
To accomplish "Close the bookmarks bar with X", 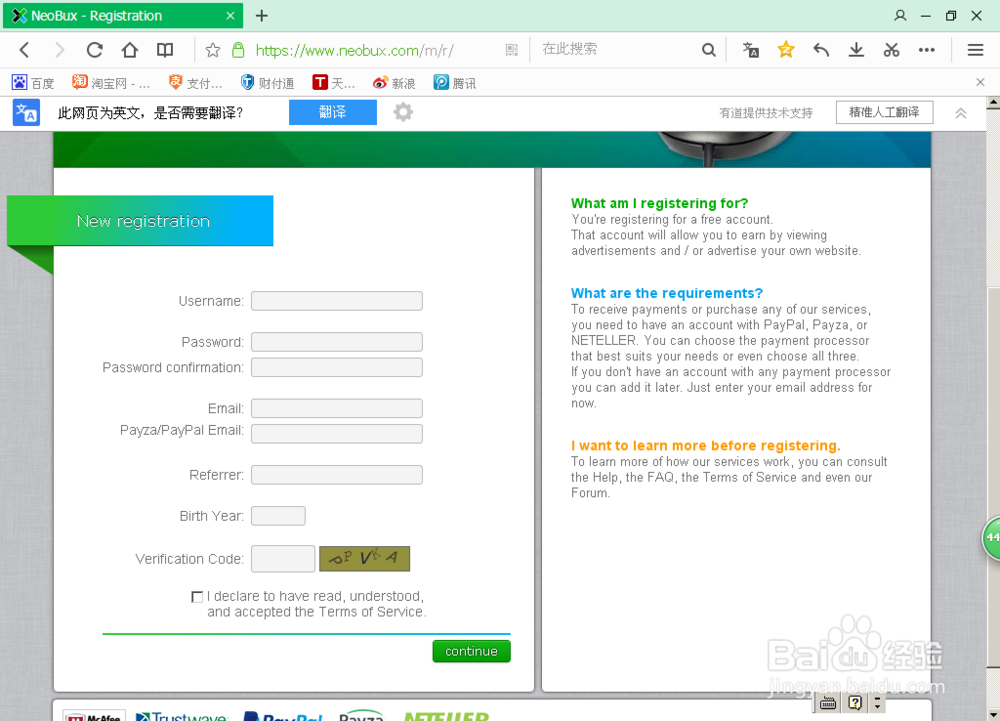I will [980, 82].
